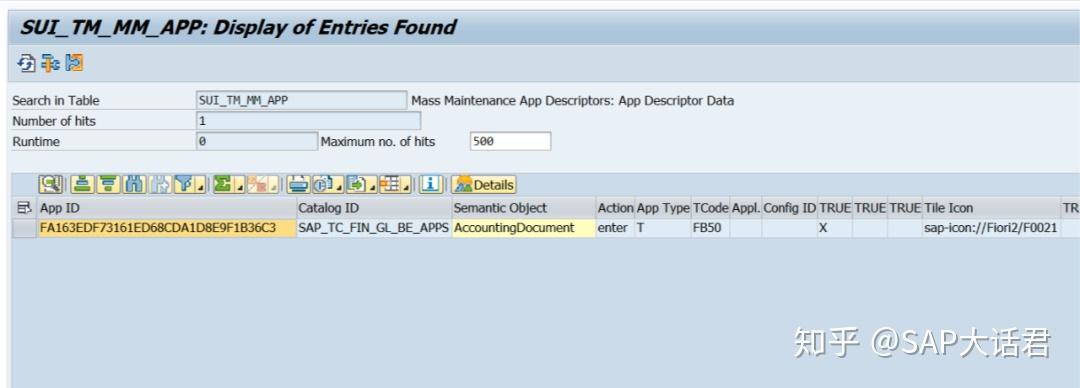
Task: Click the Tile Icon column header
Action: point(991,208)
